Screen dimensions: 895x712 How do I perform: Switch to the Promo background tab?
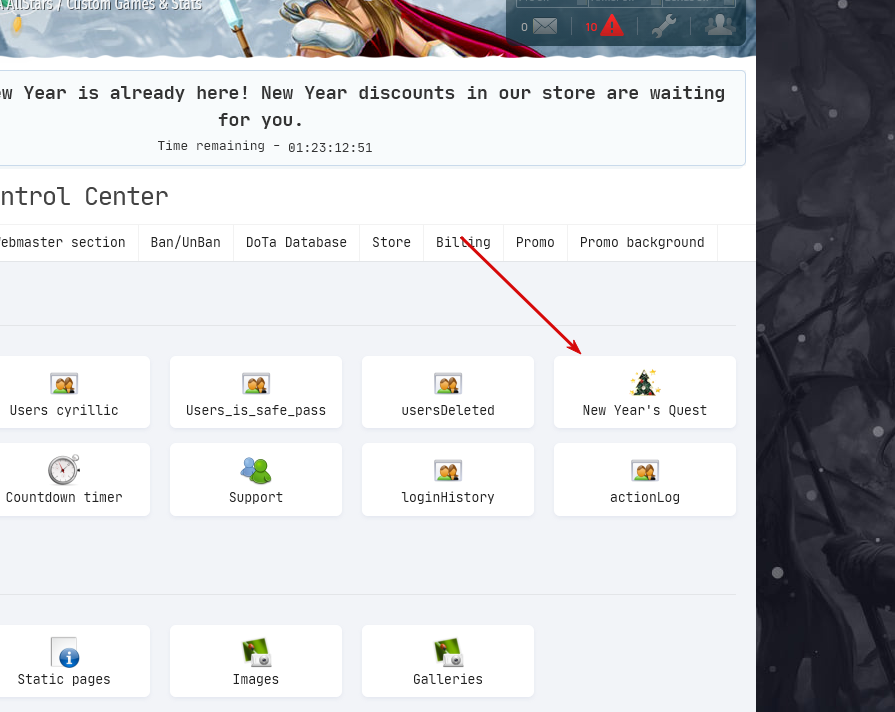[642, 243]
